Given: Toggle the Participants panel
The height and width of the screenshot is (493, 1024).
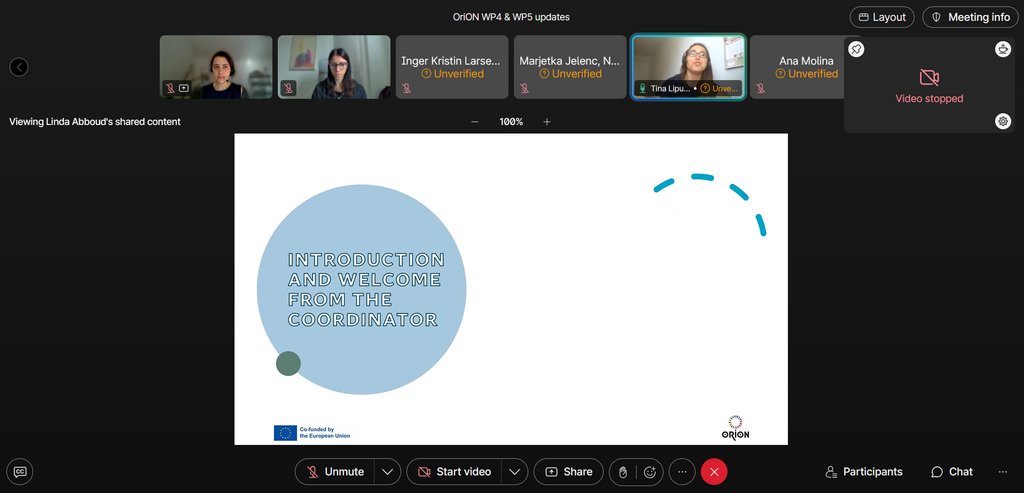Looking at the screenshot, I should [x=864, y=472].
